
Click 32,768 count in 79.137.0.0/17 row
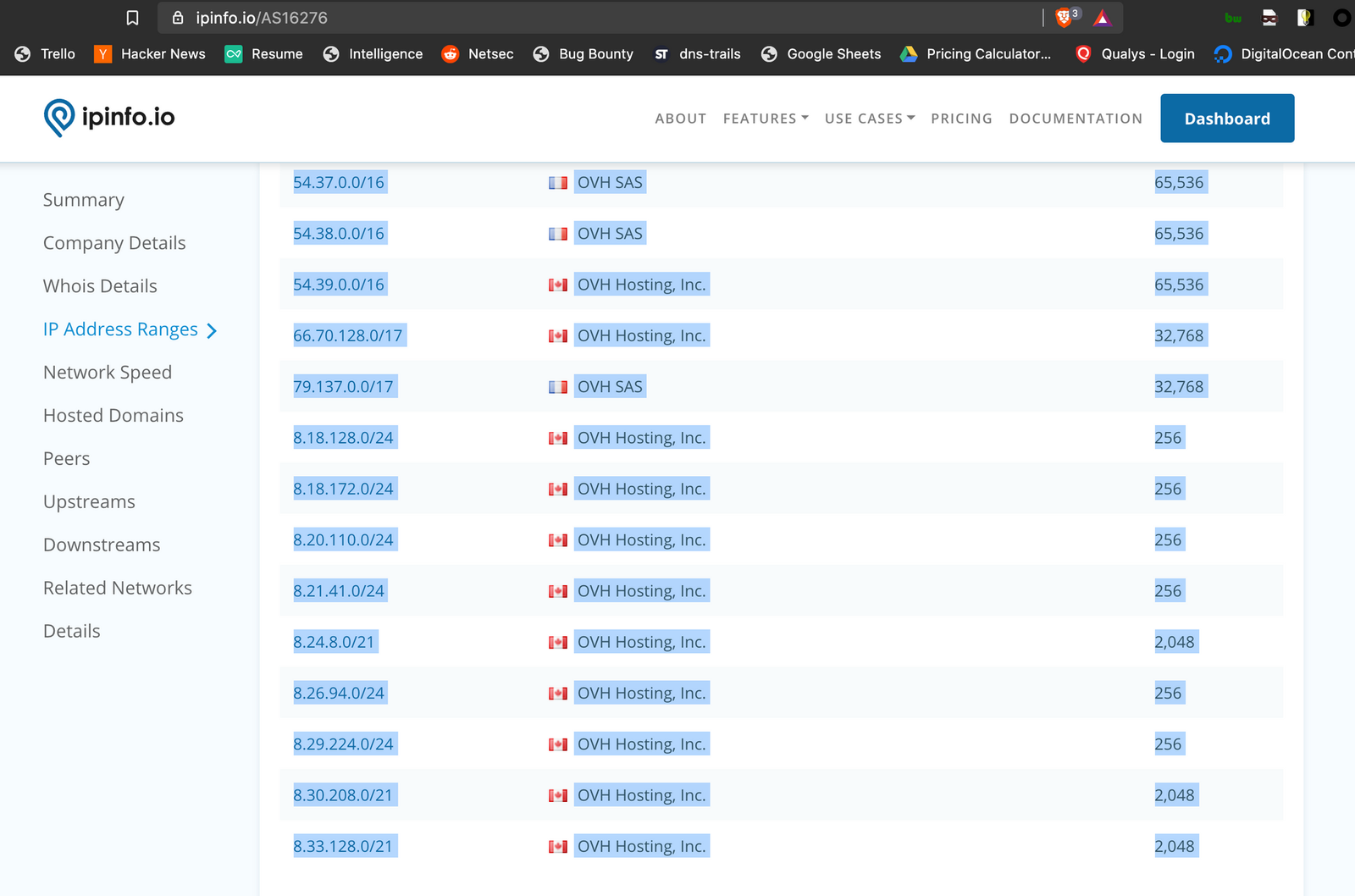coord(1179,387)
